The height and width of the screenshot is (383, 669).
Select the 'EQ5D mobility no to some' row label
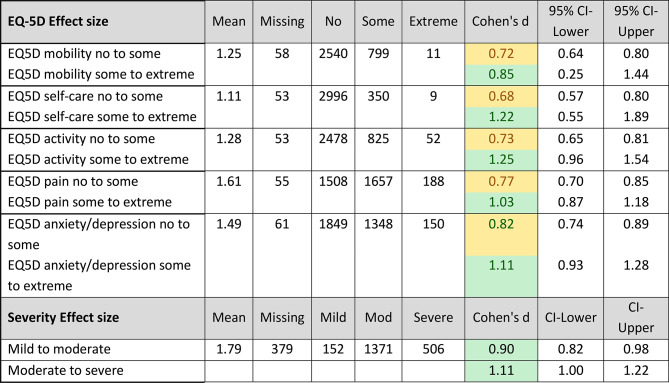(84, 54)
